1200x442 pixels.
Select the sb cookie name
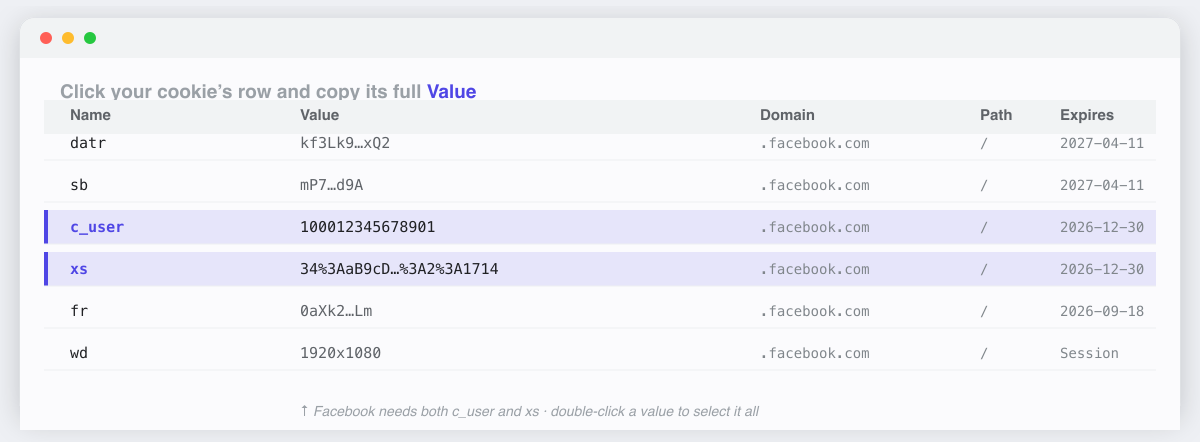click(x=79, y=185)
